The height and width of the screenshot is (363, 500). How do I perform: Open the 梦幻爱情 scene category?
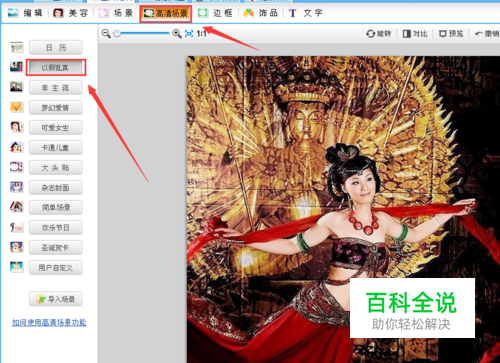pos(55,108)
